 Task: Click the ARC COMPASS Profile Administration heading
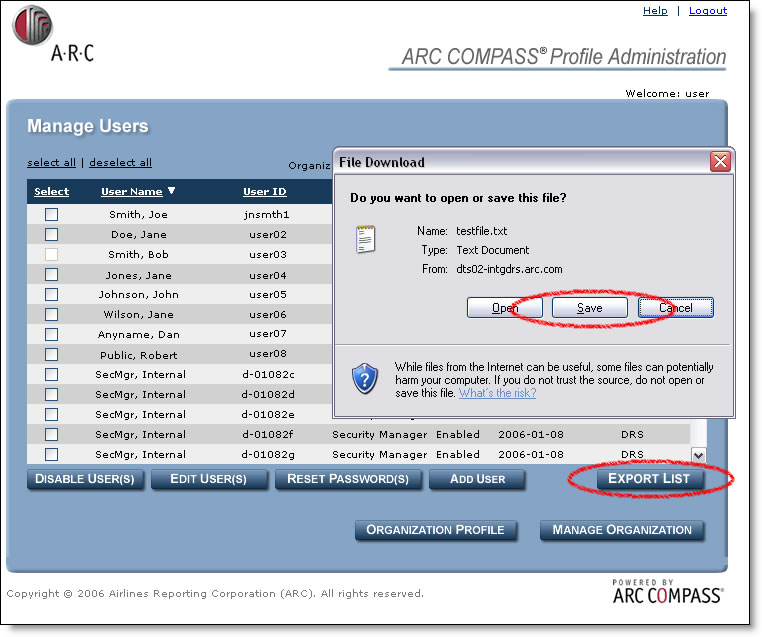click(564, 56)
